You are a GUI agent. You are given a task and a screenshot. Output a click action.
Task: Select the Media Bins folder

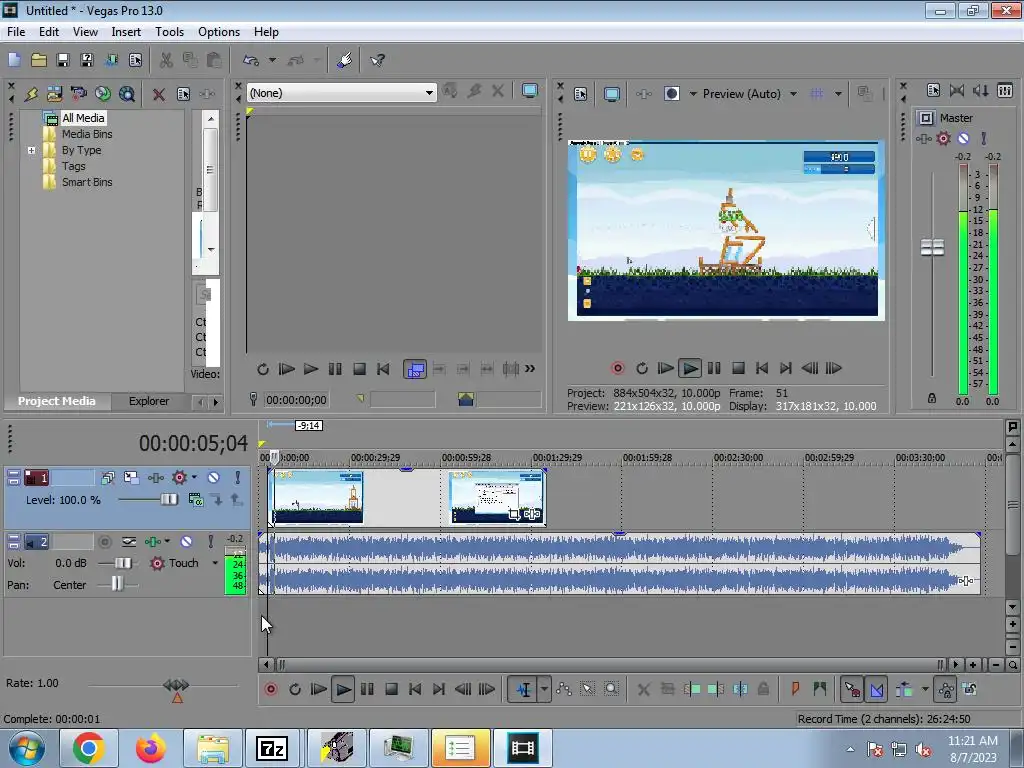tap(87, 134)
